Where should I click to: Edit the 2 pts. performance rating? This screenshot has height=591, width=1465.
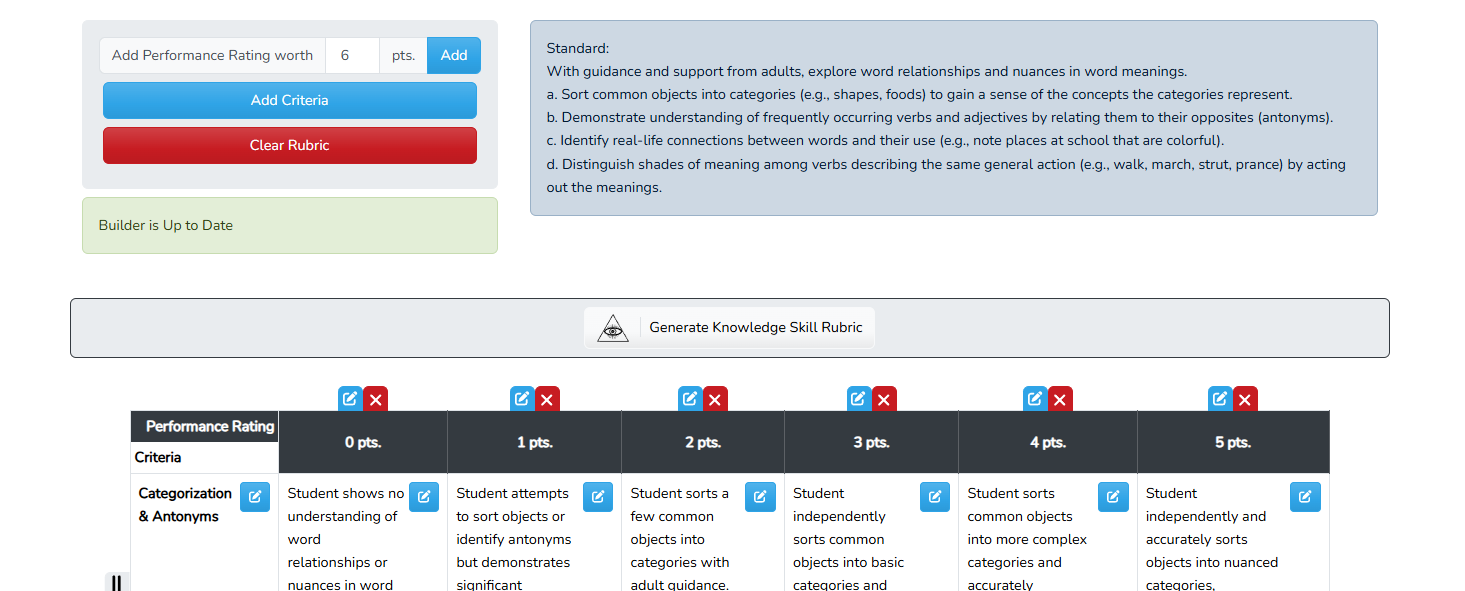[x=690, y=399]
